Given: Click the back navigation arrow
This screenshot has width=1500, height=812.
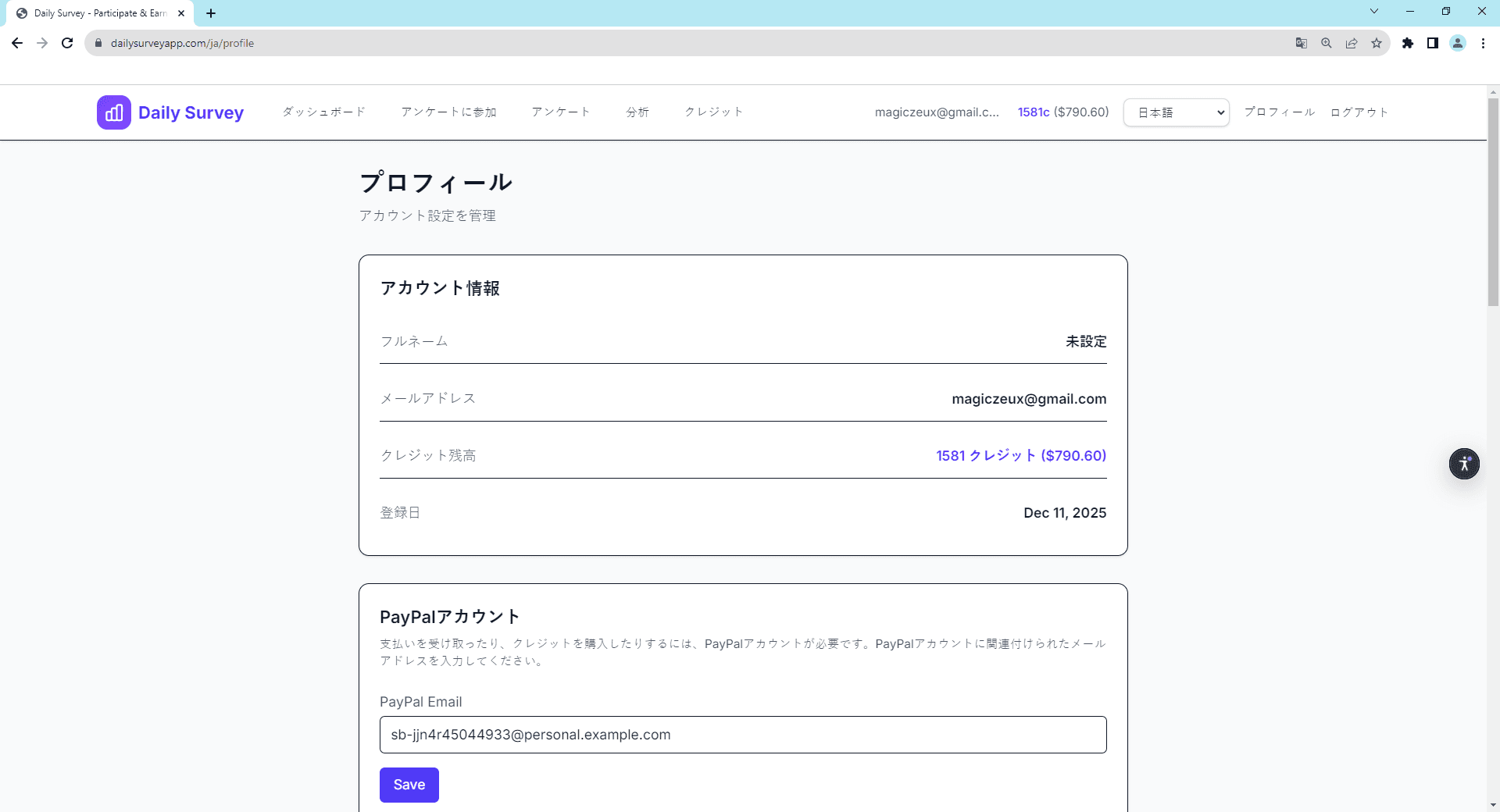Looking at the screenshot, I should [x=17, y=43].
